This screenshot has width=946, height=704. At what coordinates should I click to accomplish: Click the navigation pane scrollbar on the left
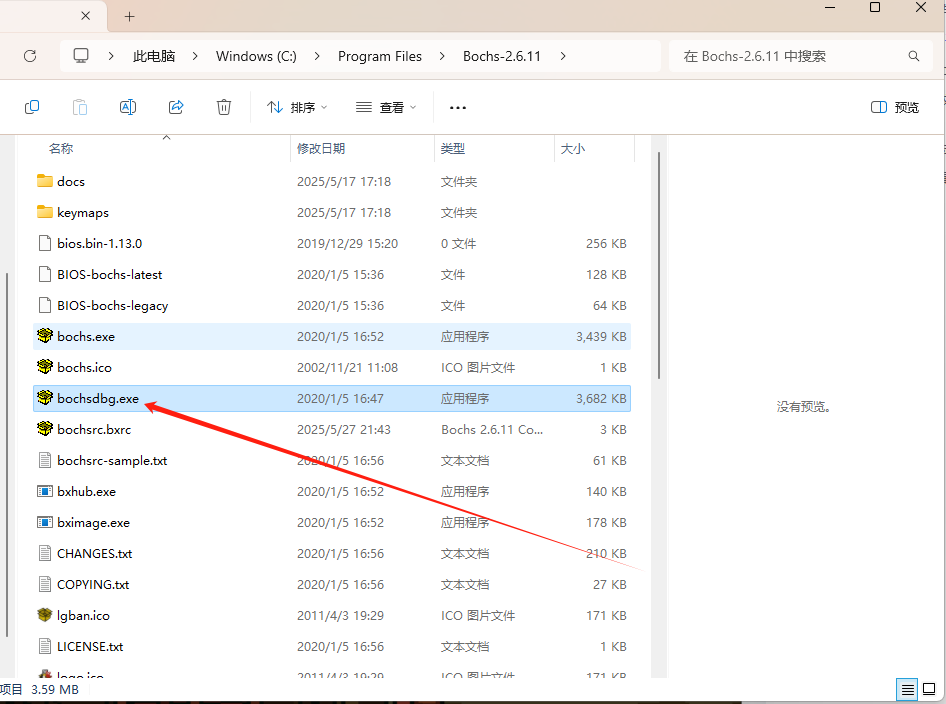[7, 455]
